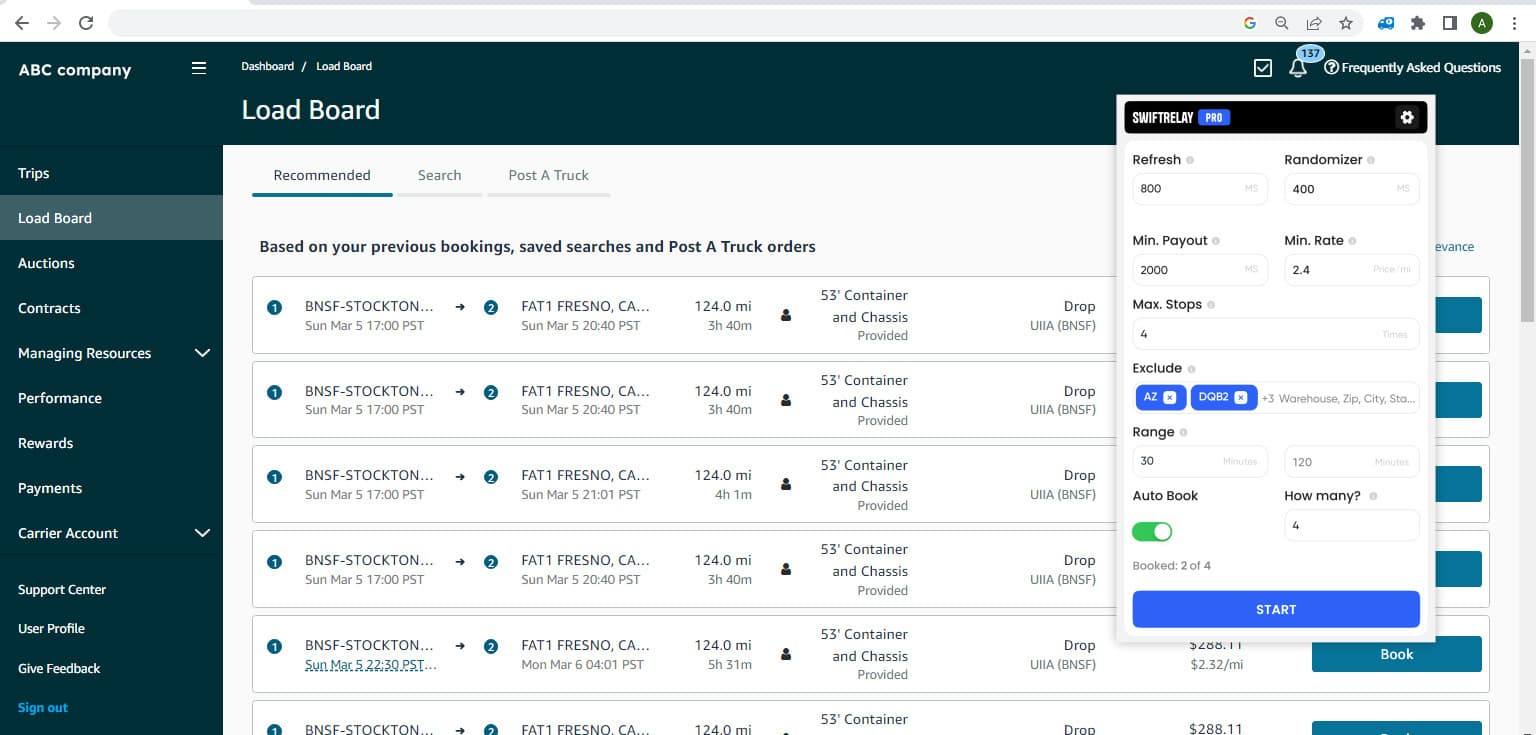Toggle the browser side panel icon
The width and height of the screenshot is (1536, 735).
coord(1450,23)
